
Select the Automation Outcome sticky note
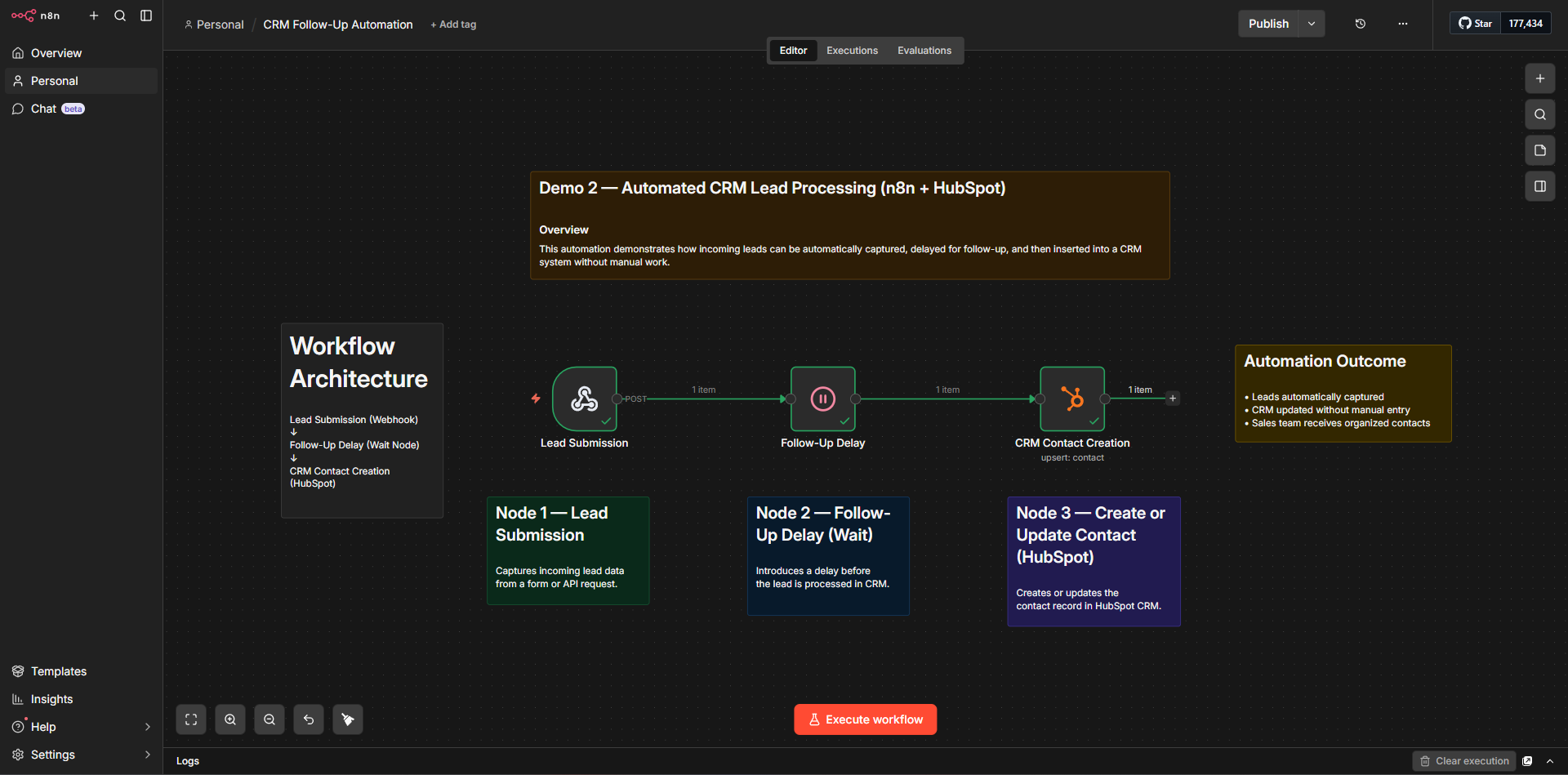coord(1343,394)
